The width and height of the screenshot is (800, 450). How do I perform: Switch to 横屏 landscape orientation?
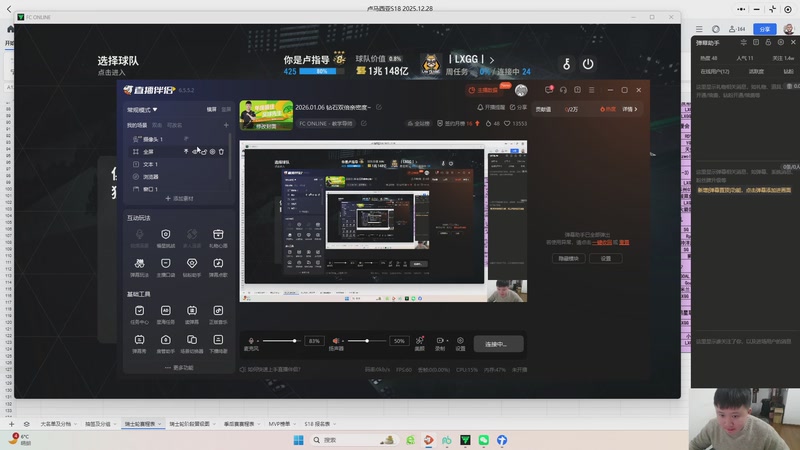click(211, 110)
